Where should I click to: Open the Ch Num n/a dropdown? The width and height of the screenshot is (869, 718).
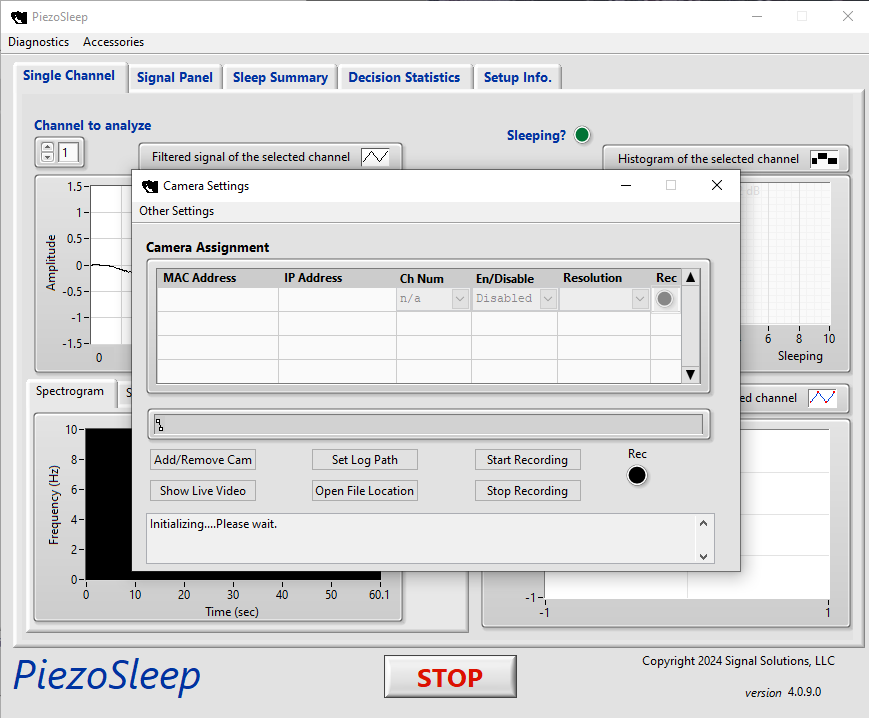point(460,299)
